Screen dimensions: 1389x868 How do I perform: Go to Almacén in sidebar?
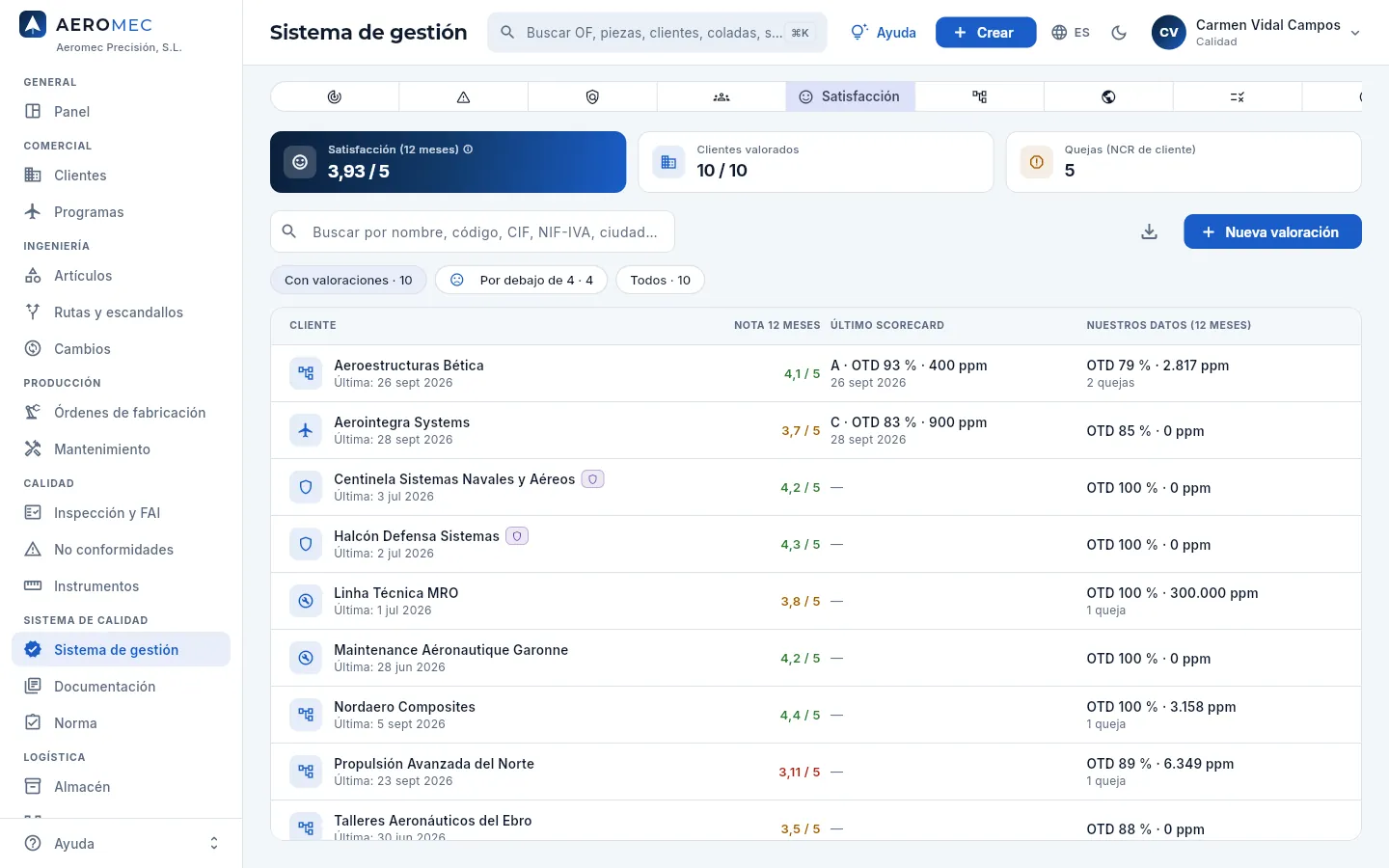coord(121,787)
